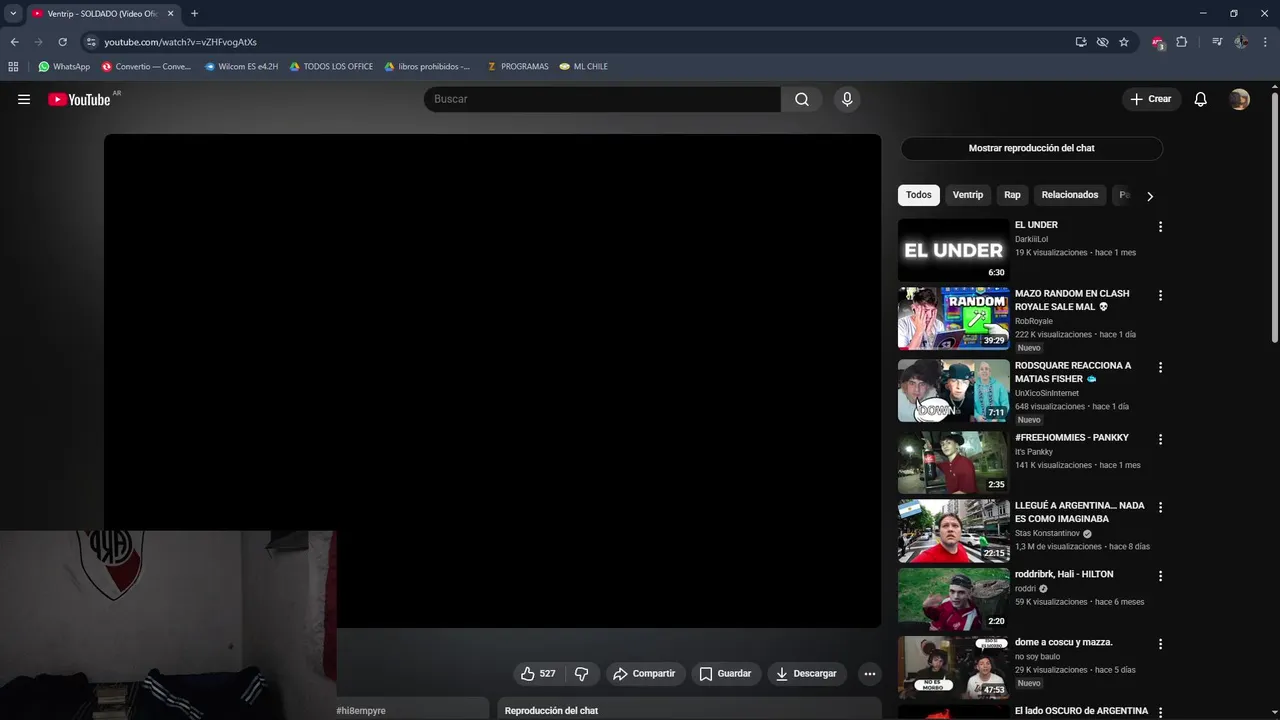1280x720 pixels.
Task: Open the YouTube account avatar menu
Action: point(1240,99)
